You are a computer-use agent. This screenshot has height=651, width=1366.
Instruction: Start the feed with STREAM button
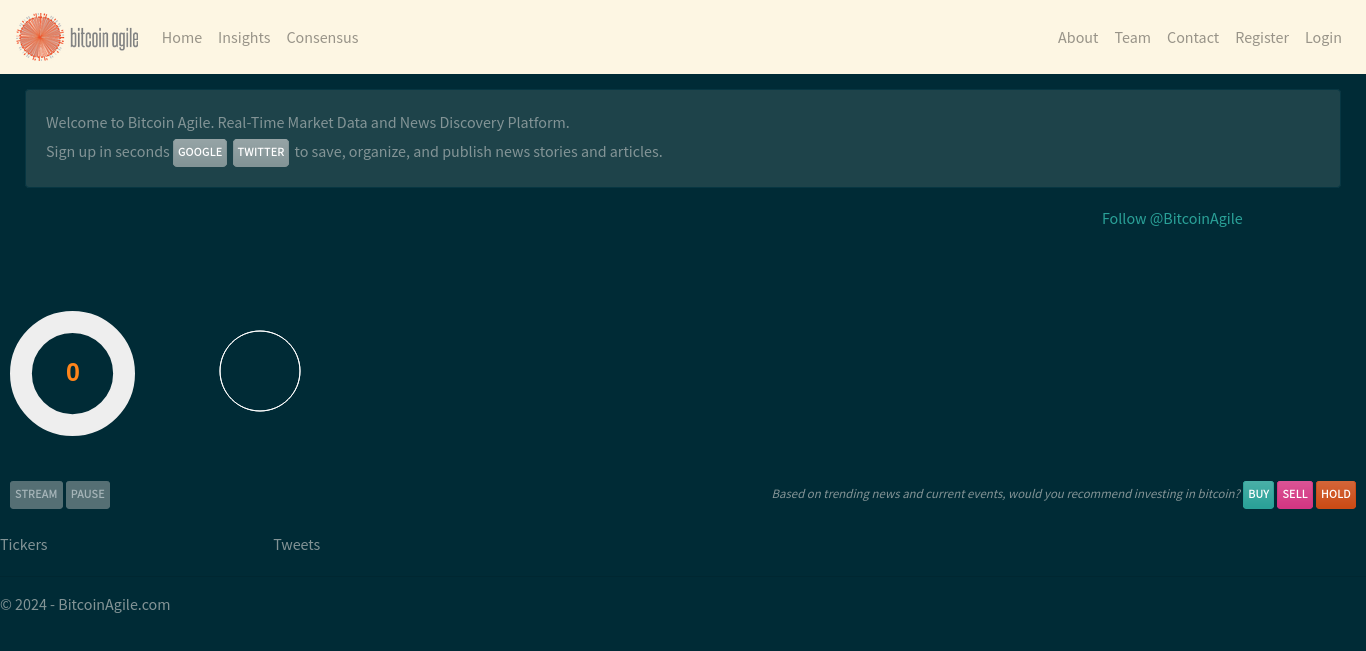pyautogui.click(x=36, y=494)
